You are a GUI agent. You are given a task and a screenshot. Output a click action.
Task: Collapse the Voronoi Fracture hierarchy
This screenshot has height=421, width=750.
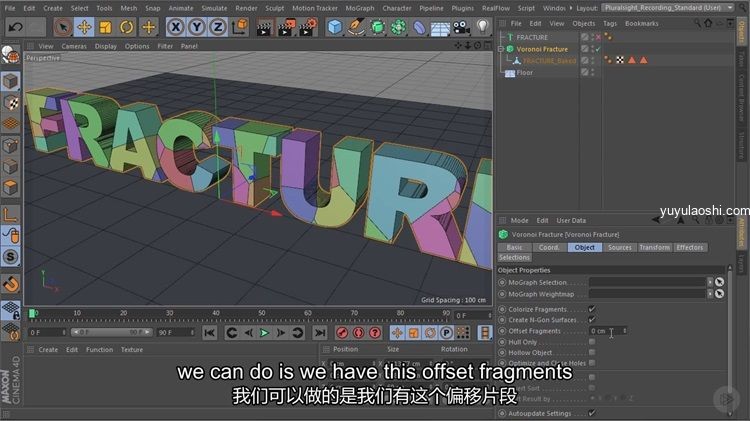[501, 49]
